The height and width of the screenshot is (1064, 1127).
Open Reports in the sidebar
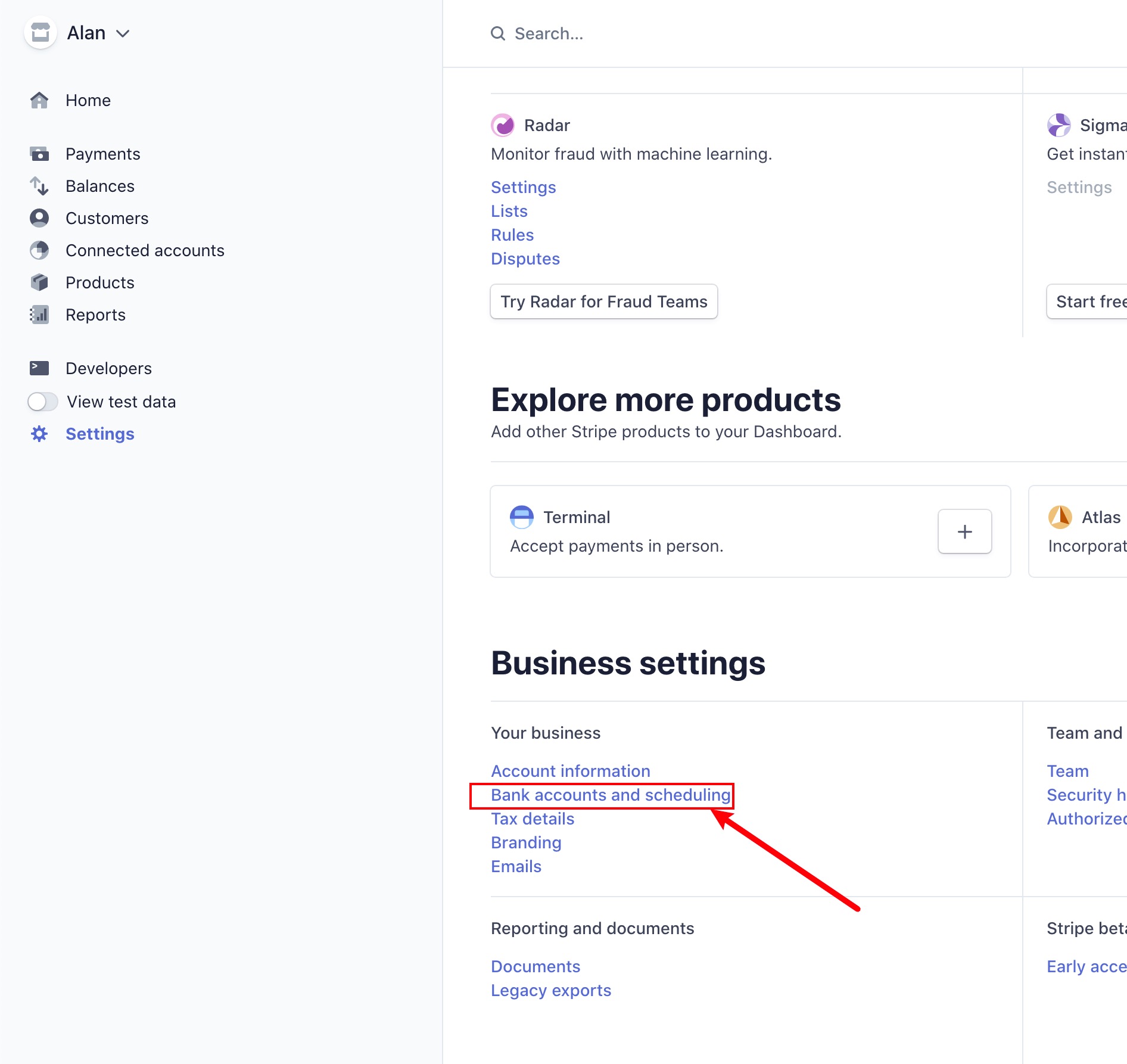pyautogui.click(x=95, y=315)
